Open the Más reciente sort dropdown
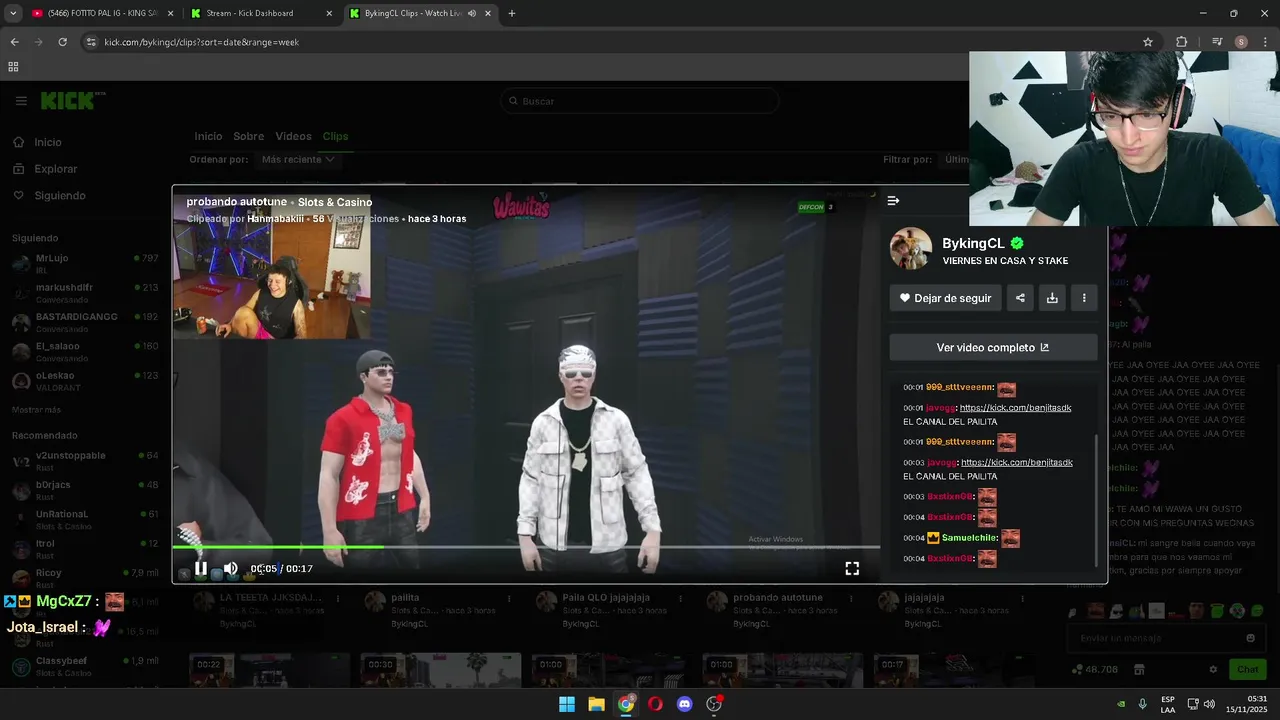 pos(298,159)
